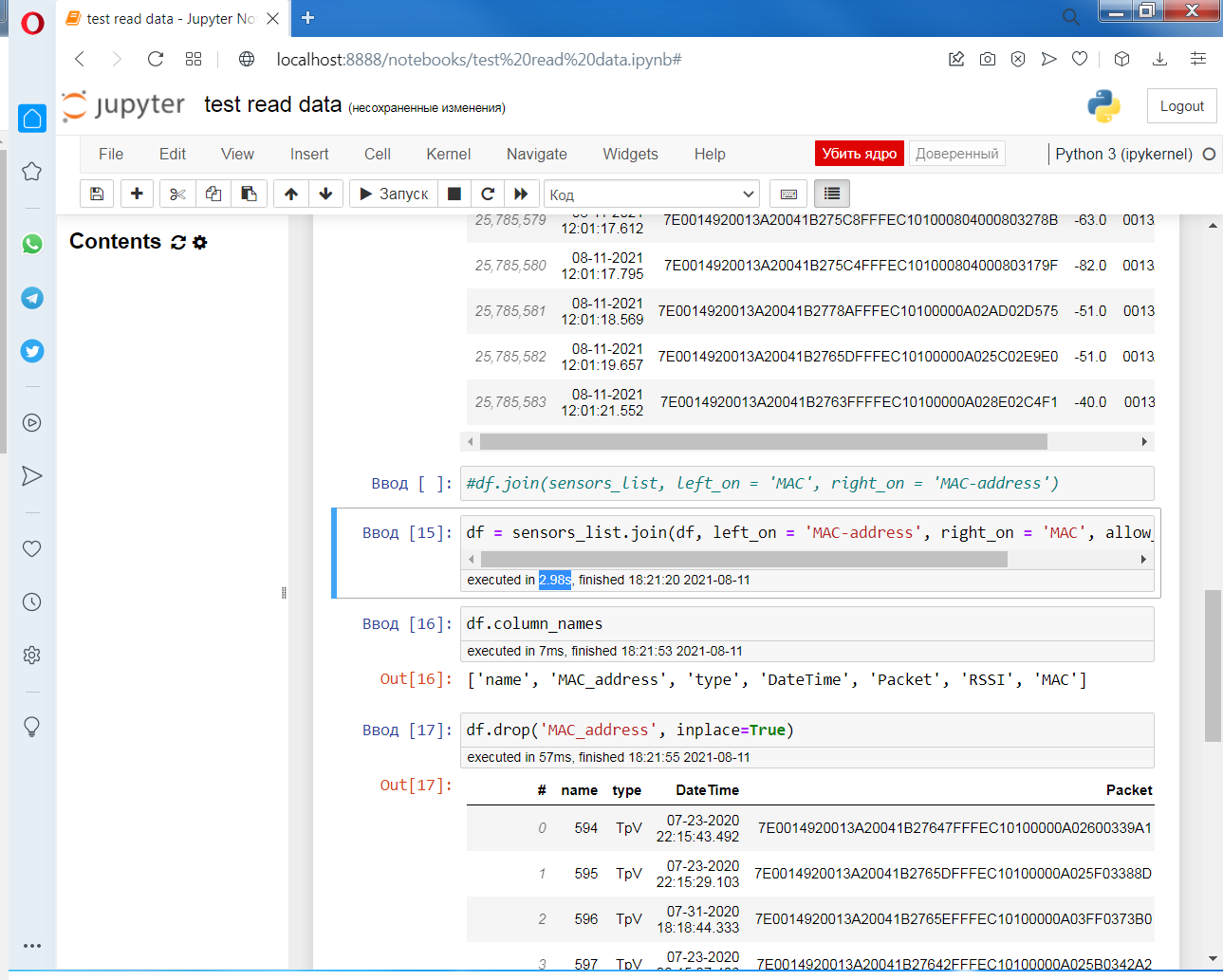1223x980 pixels.
Task: Open Opera history clock icon
Action: pos(32,601)
